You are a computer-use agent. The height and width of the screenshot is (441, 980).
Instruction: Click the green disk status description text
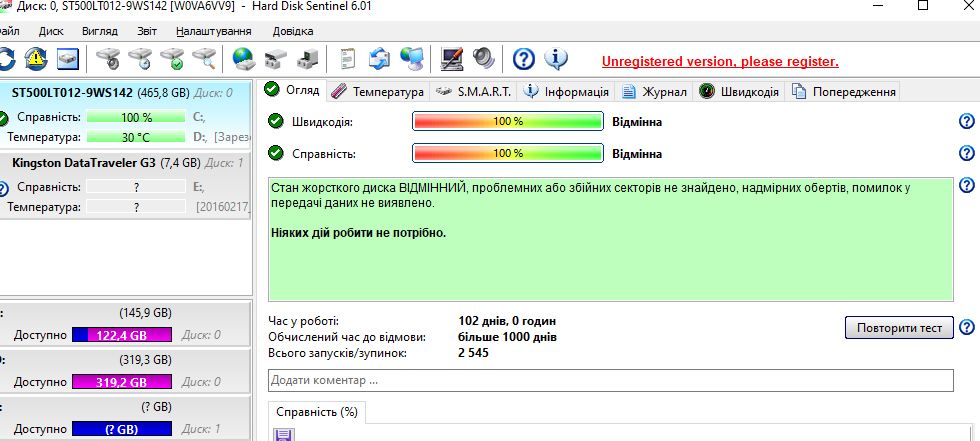point(611,240)
